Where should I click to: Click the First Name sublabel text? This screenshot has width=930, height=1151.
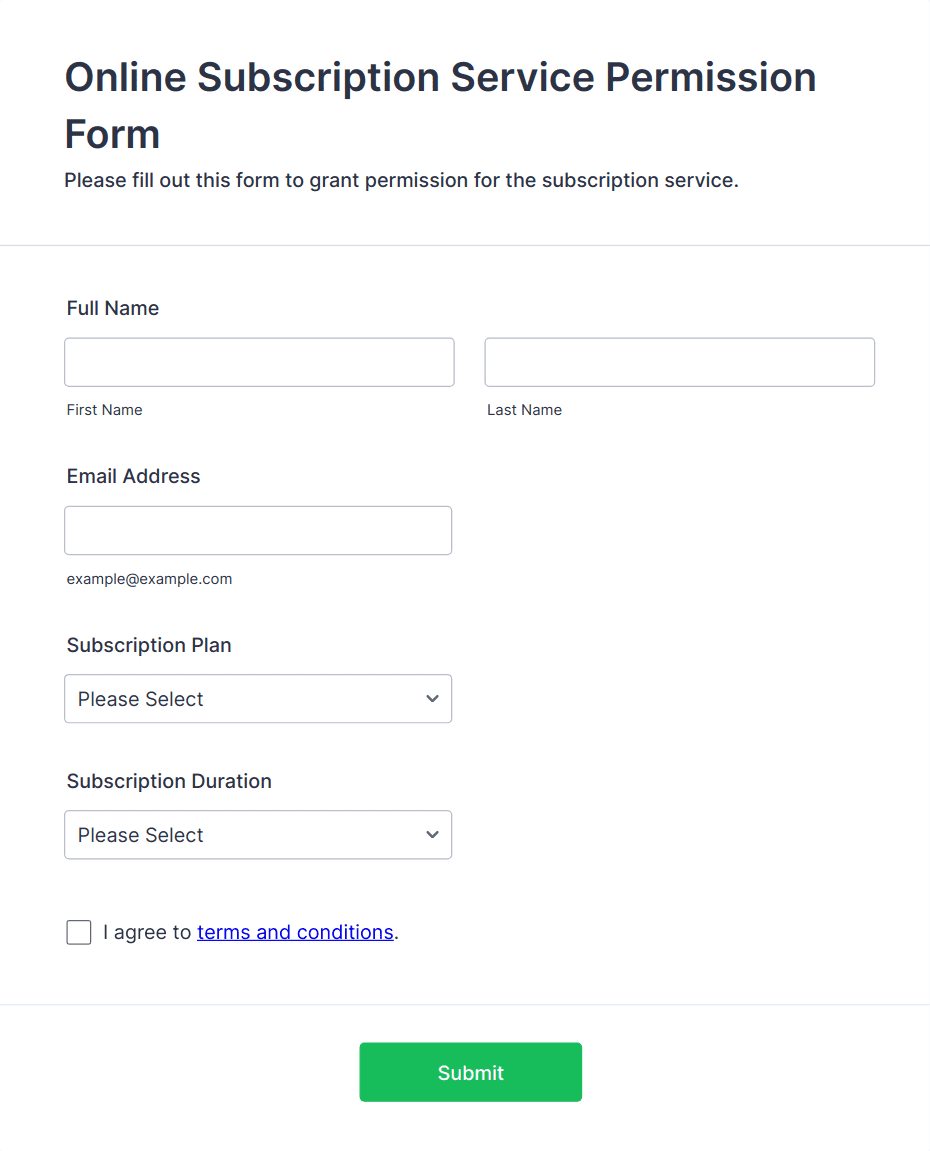click(104, 410)
